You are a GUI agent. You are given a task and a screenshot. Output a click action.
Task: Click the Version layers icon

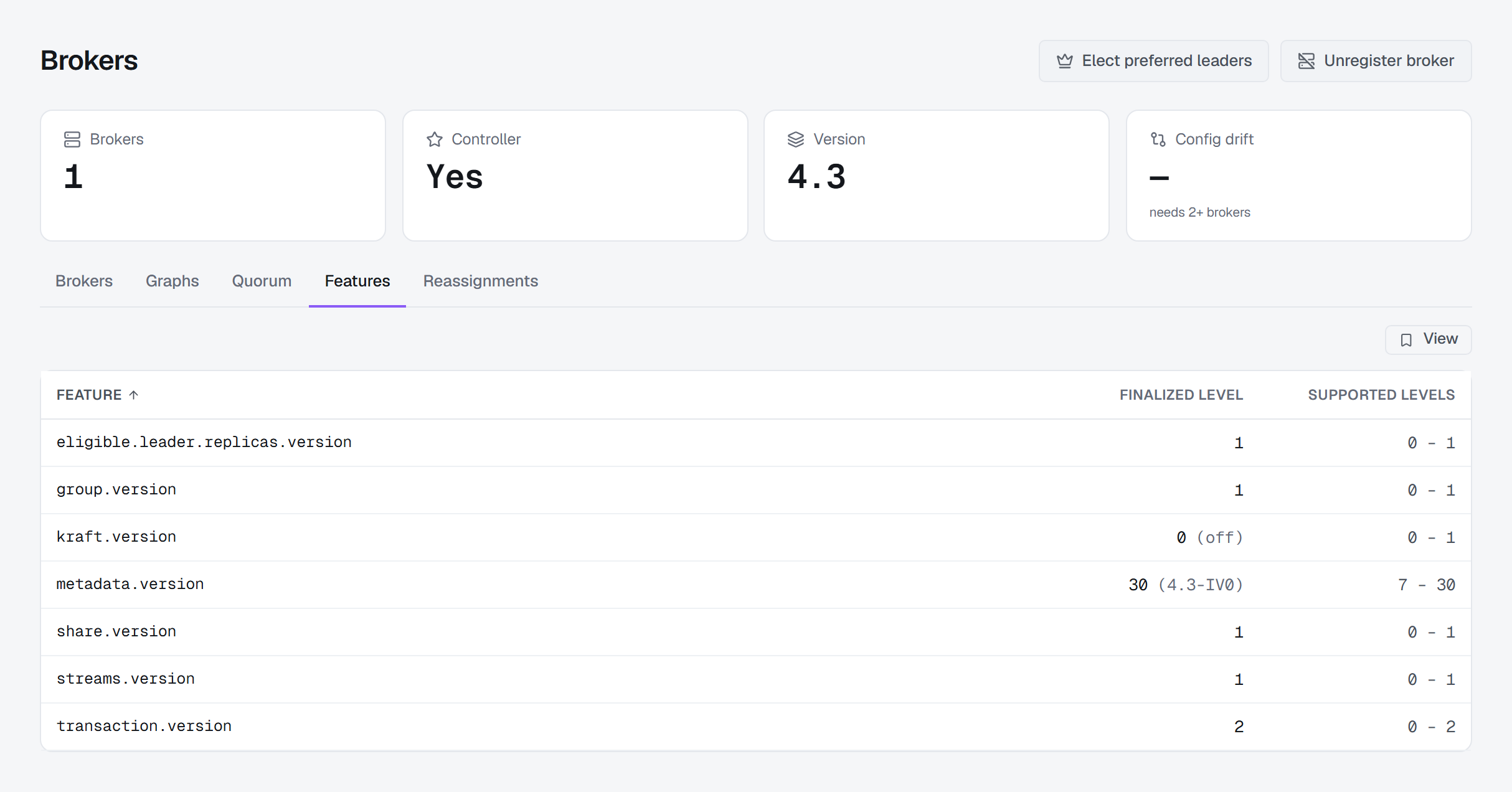[796, 139]
